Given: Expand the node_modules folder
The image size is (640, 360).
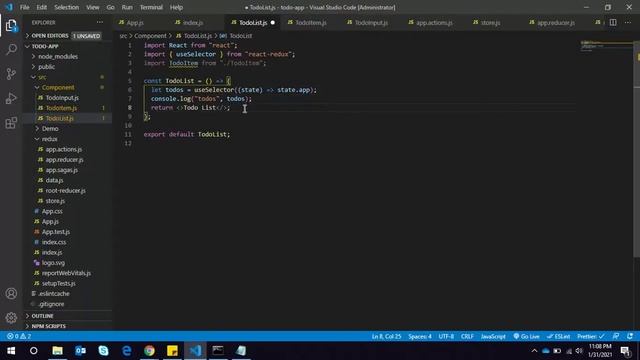Looking at the screenshot, I should tap(58, 57).
